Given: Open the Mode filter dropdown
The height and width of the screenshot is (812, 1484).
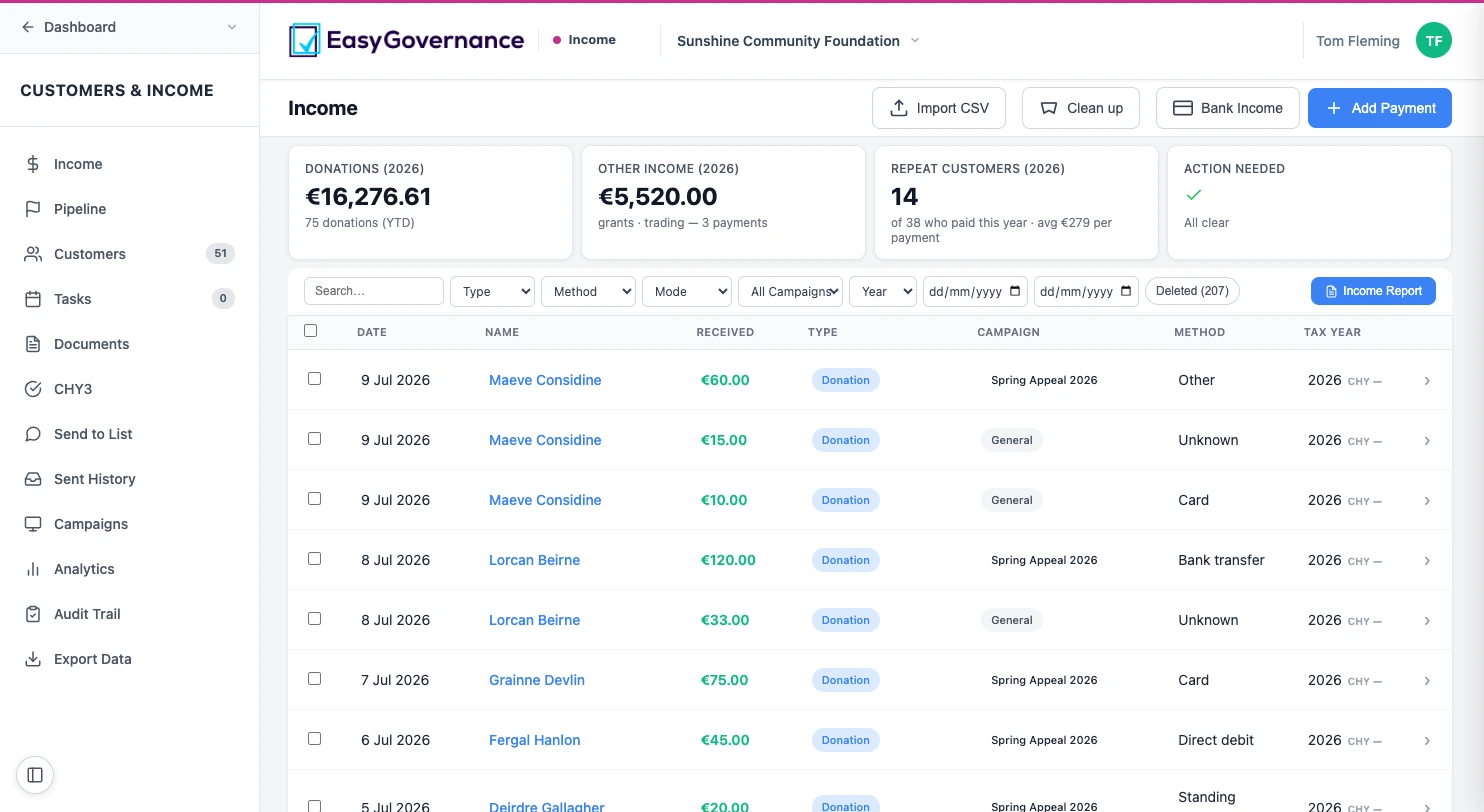Looking at the screenshot, I should coord(687,291).
